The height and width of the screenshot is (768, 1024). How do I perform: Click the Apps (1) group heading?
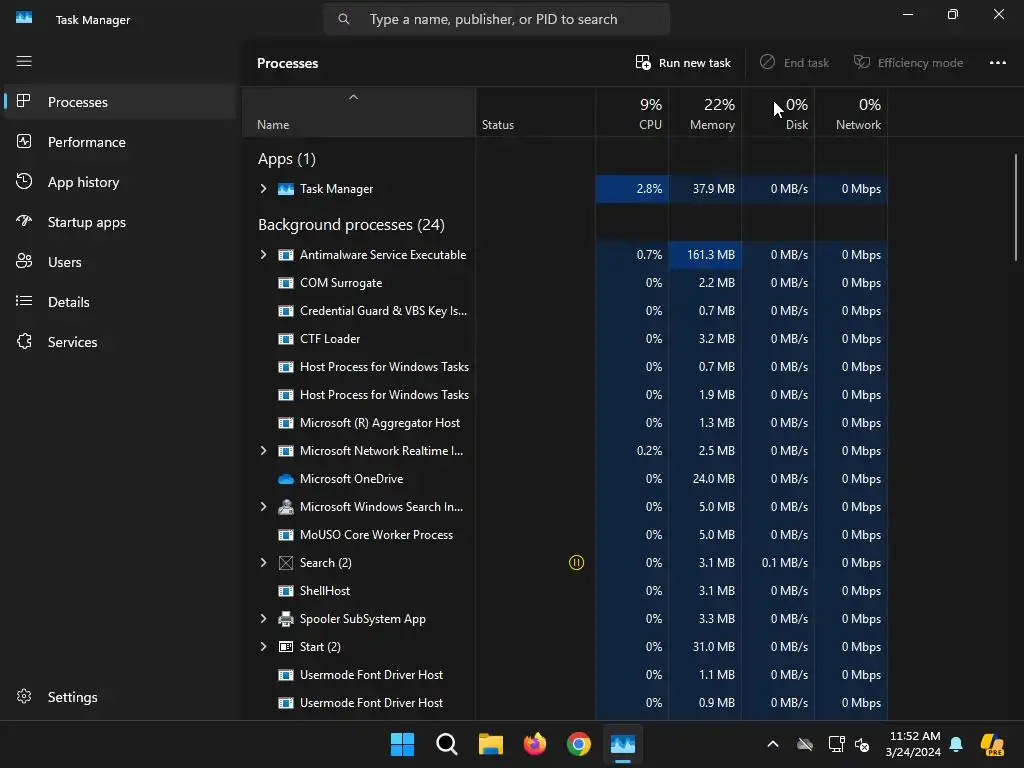pos(287,159)
